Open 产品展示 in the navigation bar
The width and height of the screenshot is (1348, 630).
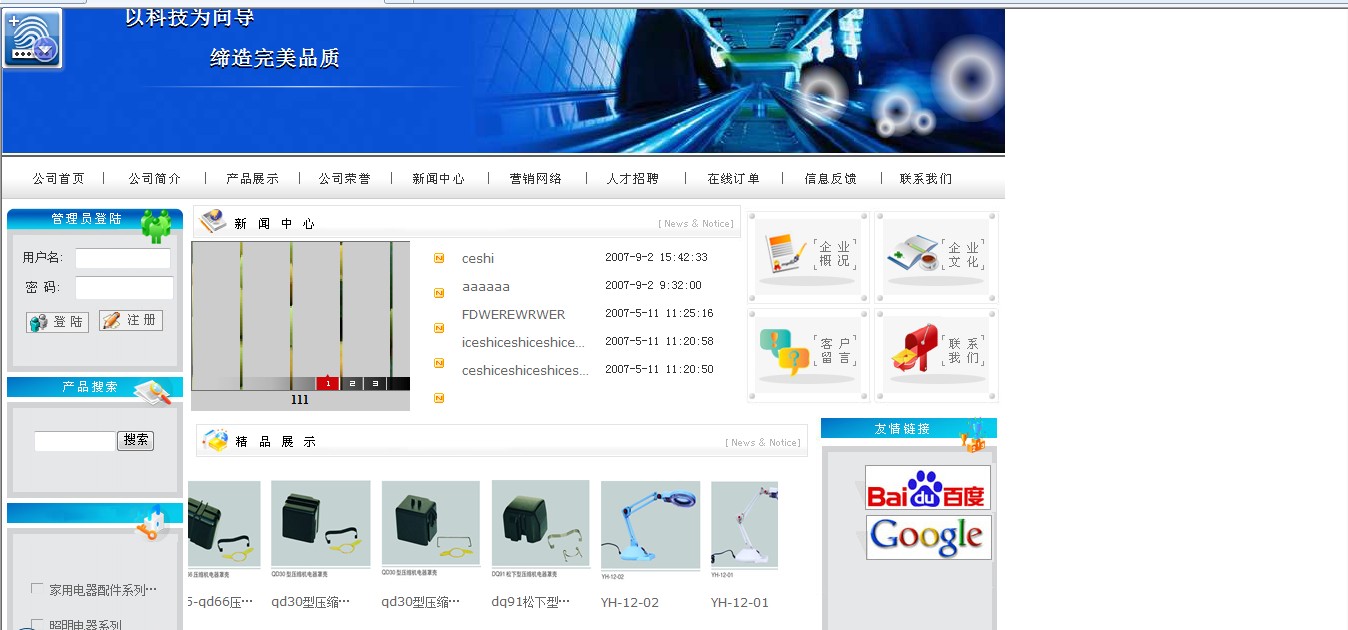(252, 179)
